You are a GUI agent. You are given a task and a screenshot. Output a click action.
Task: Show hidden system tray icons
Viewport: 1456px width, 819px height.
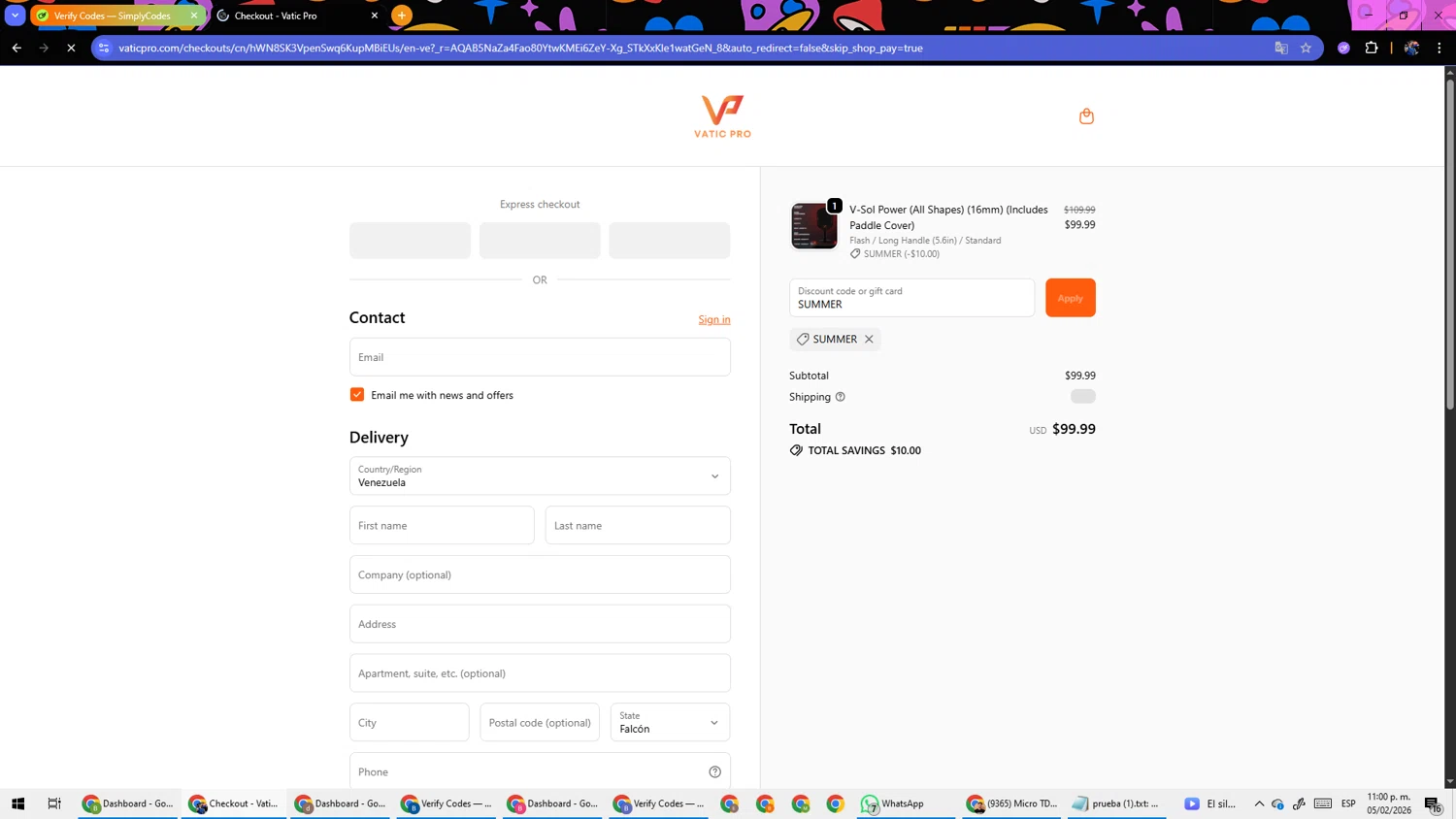tap(1259, 803)
